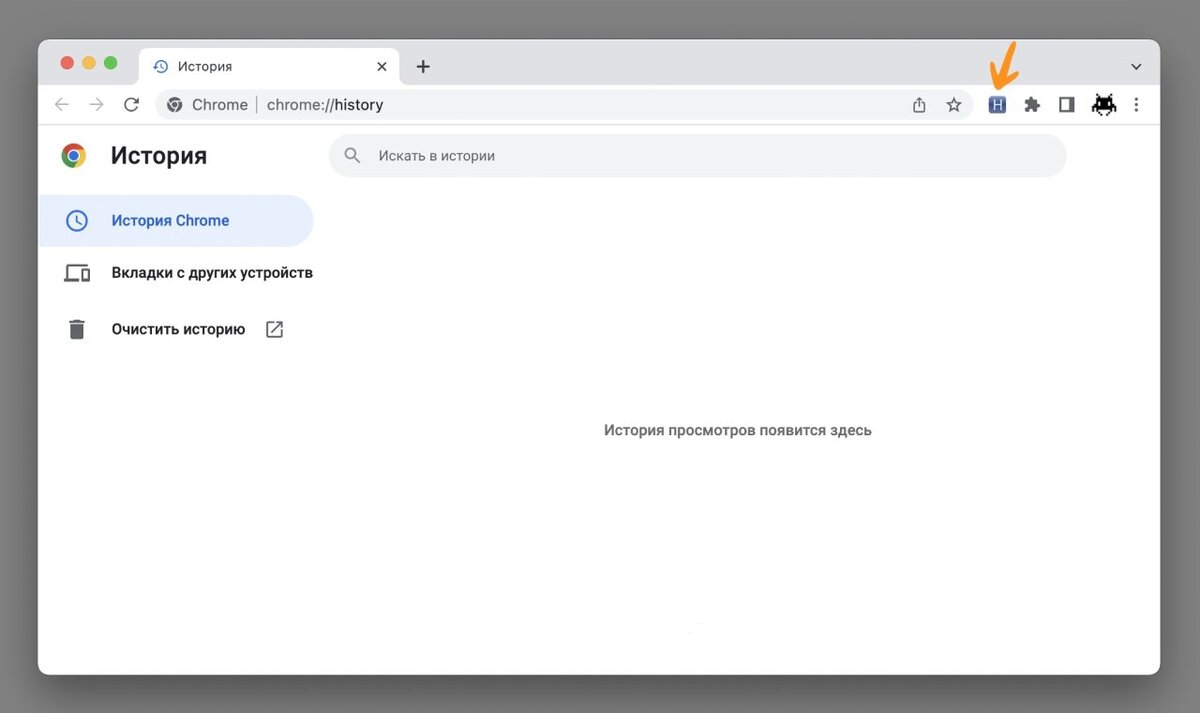Click the external link icon after Очистить историю
The height and width of the screenshot is (713, 1200).
(x=274, y=328)
